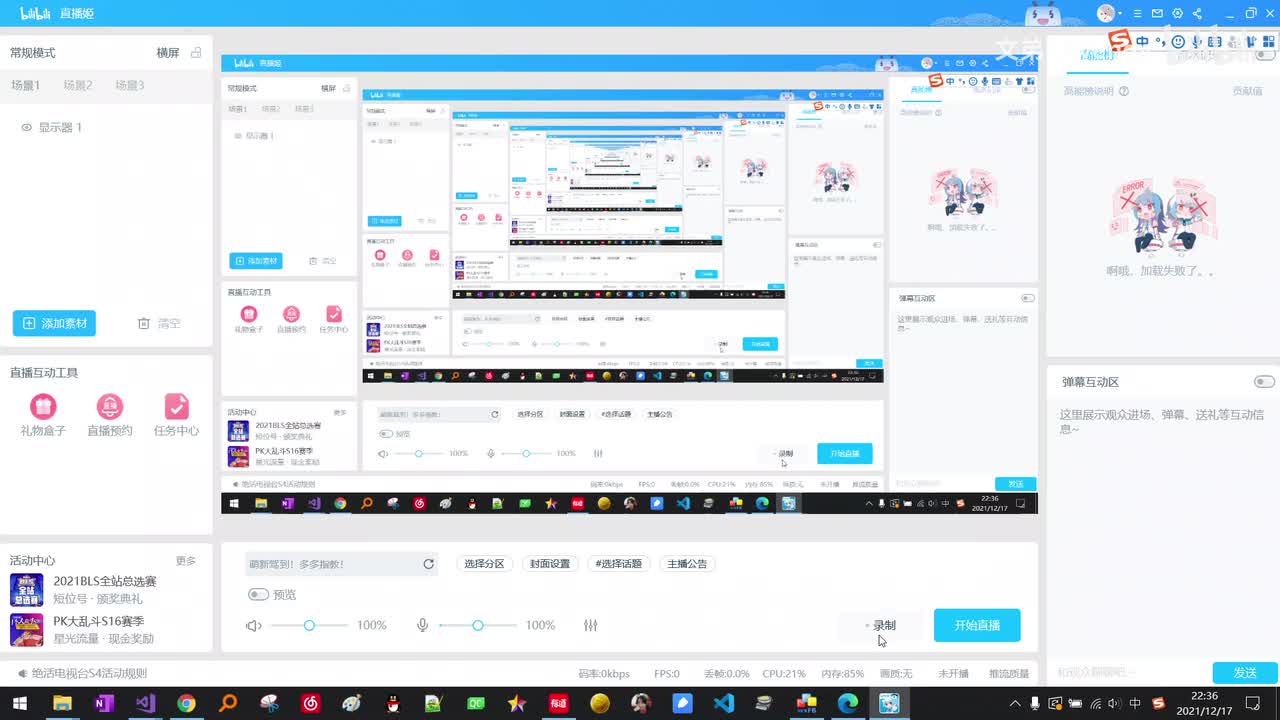This screenshot has height=720, width=1280.
Task: Open Sogou emoji smiley icon
Action: [1179, 41]
